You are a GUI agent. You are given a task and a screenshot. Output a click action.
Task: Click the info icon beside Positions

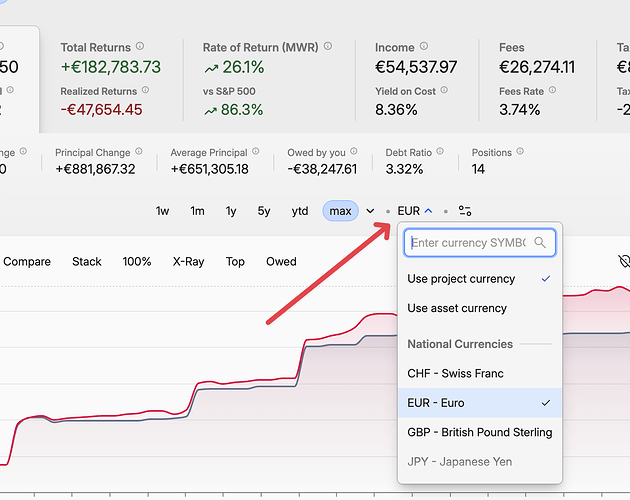[x=520, y=151]
